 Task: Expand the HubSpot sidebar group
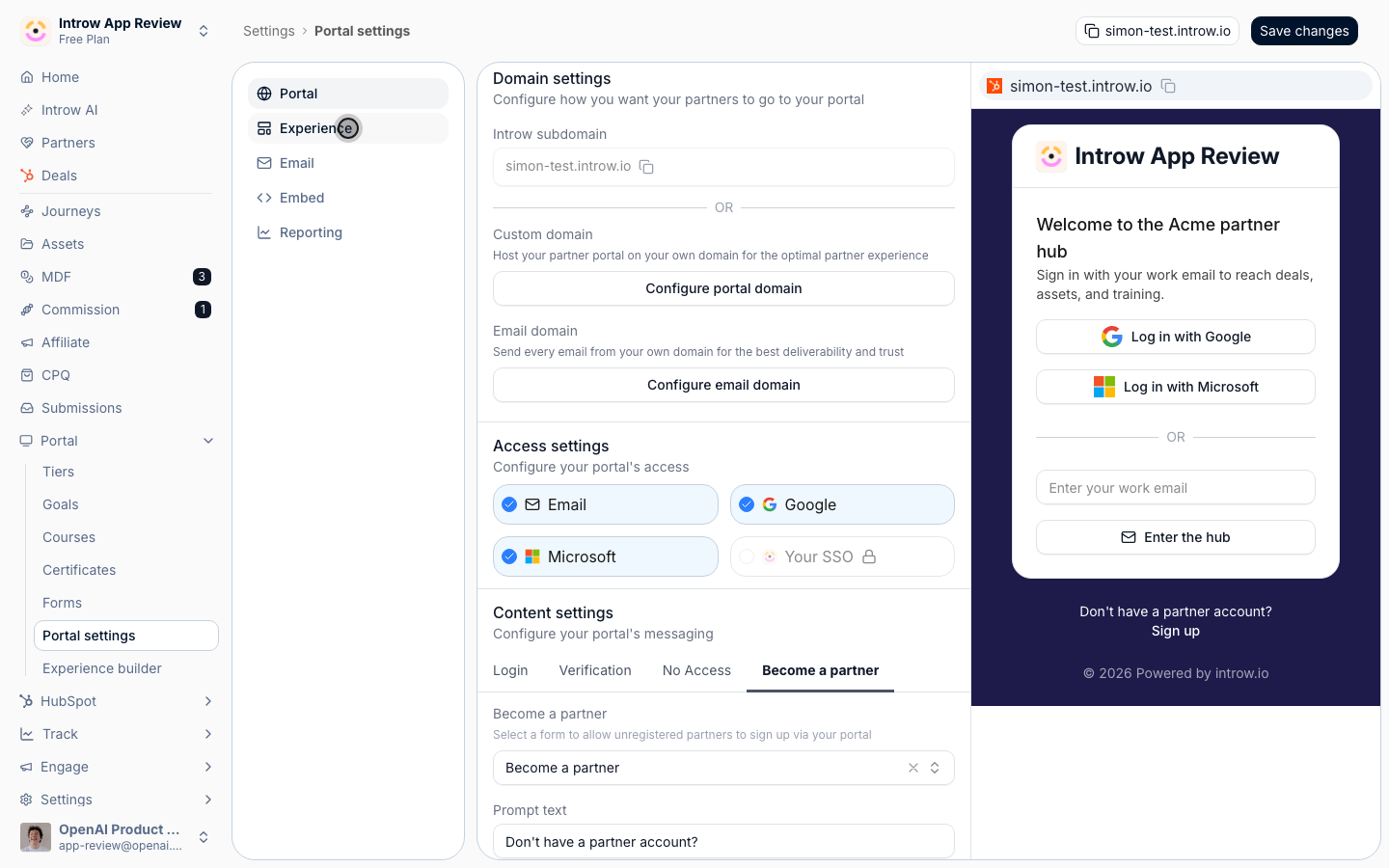pyautogui.click(x=208, y=701)
